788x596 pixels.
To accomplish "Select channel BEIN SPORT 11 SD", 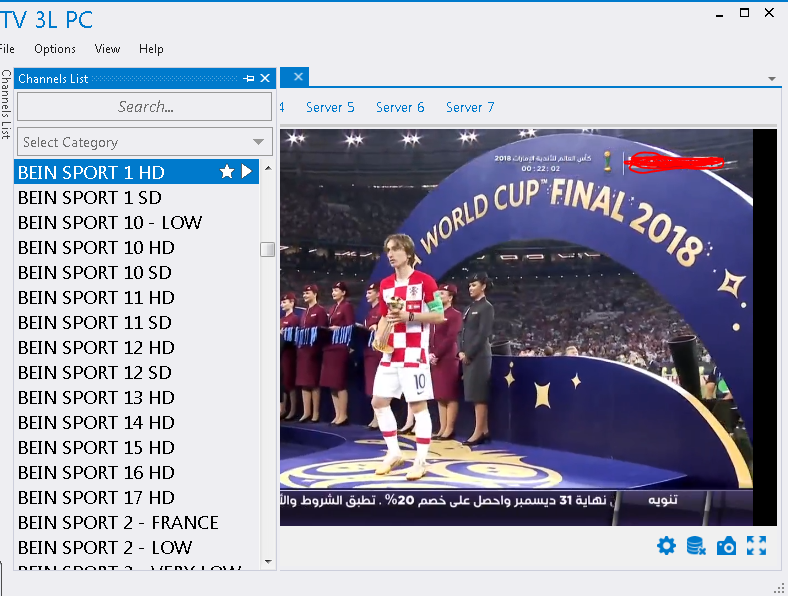I will coord(136,323).
